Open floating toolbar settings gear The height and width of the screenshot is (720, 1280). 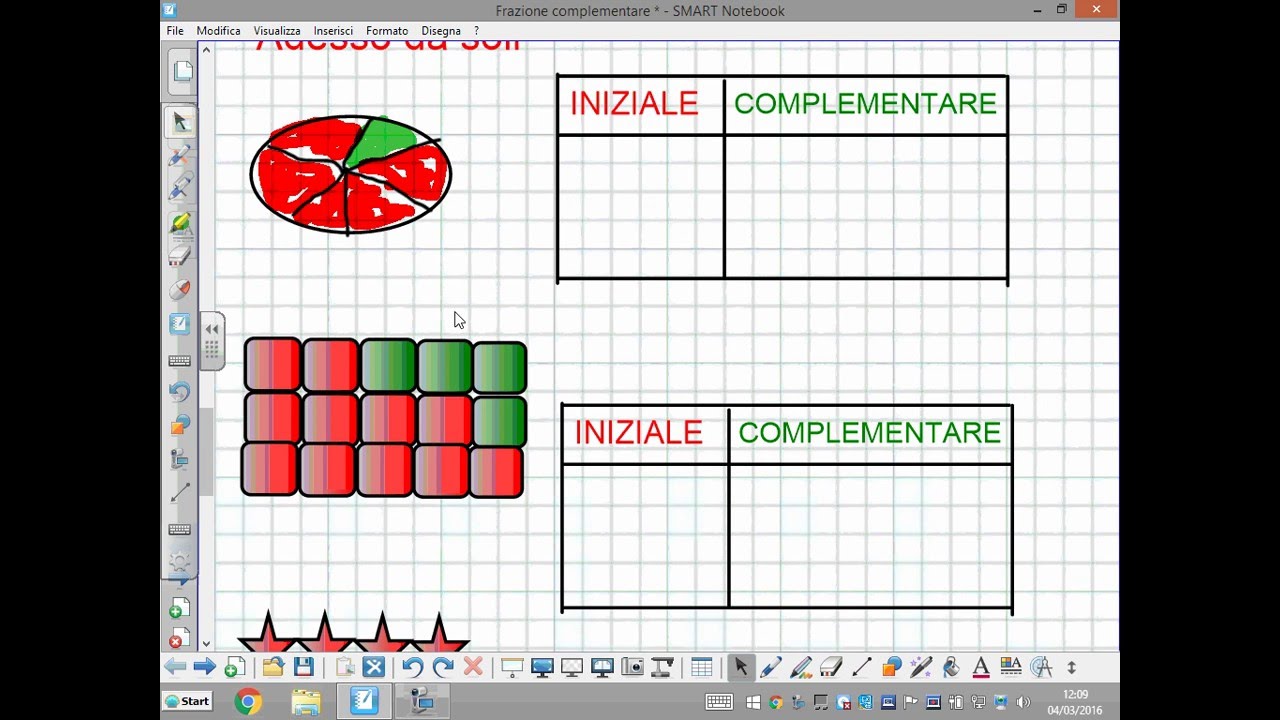coord(180,561)
